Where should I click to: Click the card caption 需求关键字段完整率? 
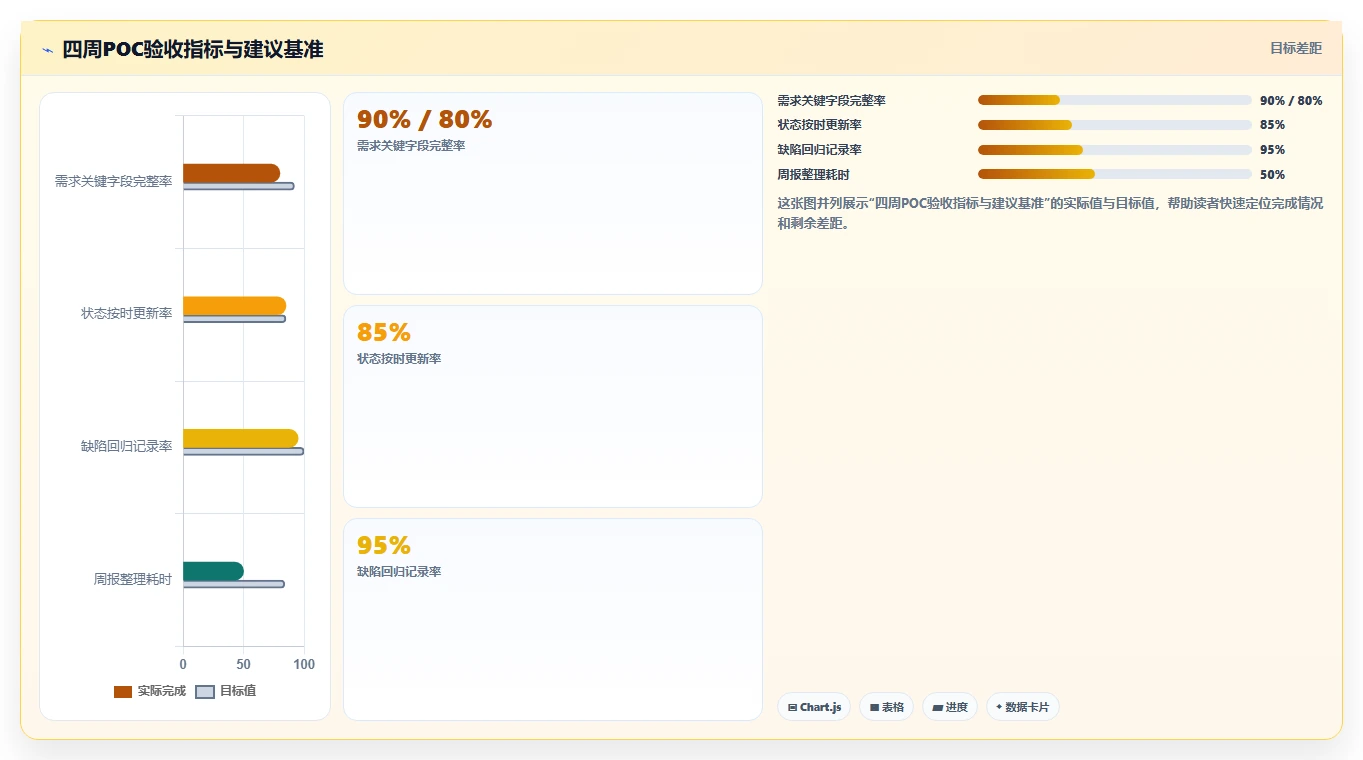411,146
